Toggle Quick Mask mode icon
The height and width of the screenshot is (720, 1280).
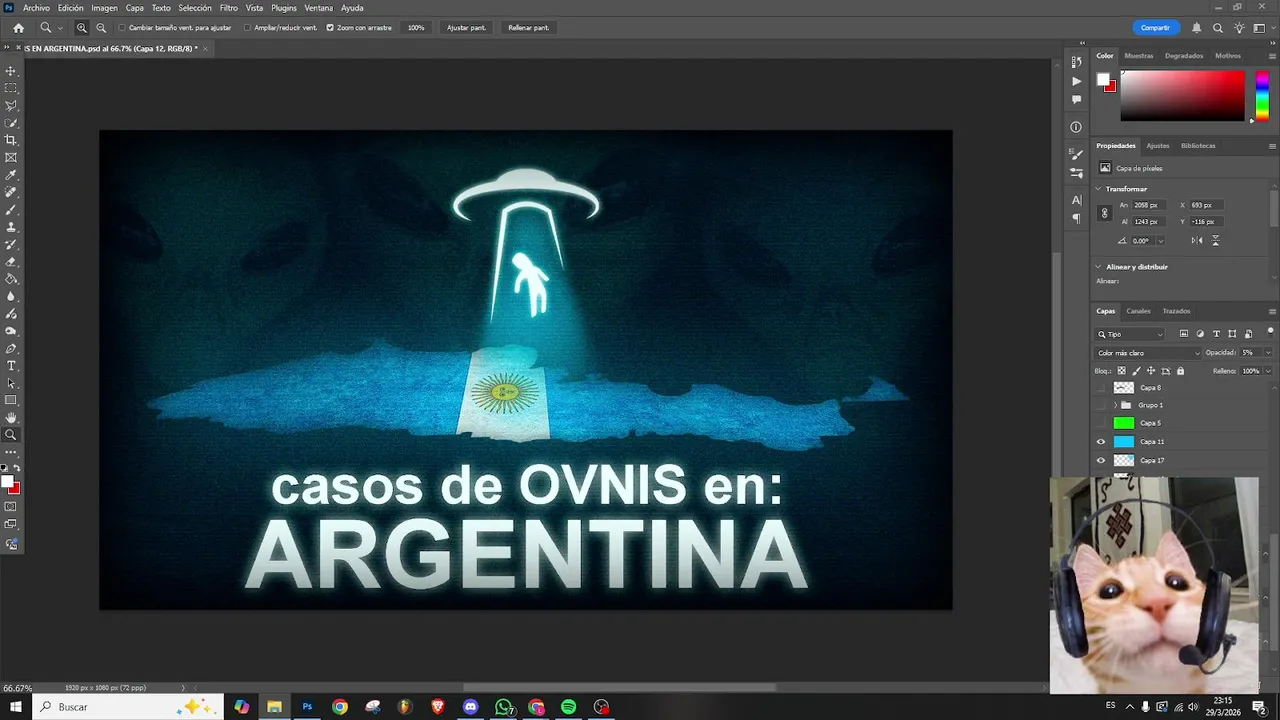coord(11,506)
